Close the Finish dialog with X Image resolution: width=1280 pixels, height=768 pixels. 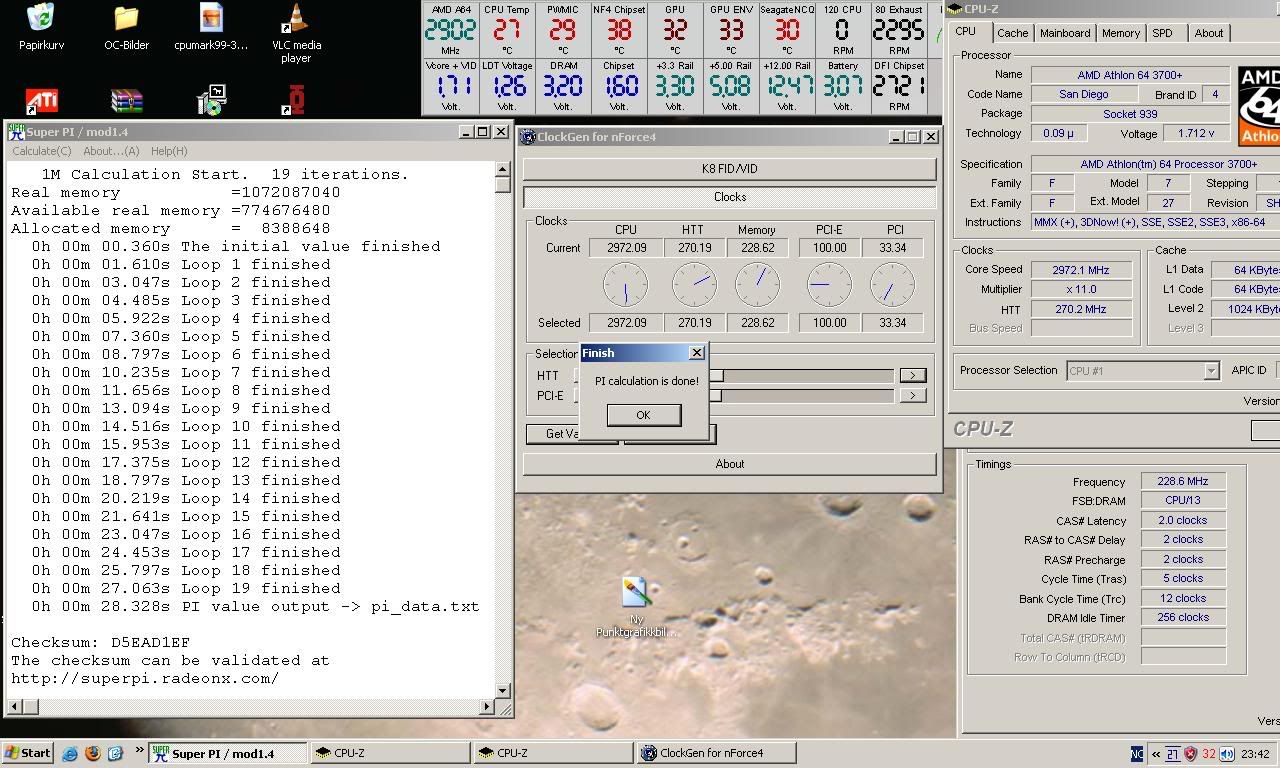697,353
